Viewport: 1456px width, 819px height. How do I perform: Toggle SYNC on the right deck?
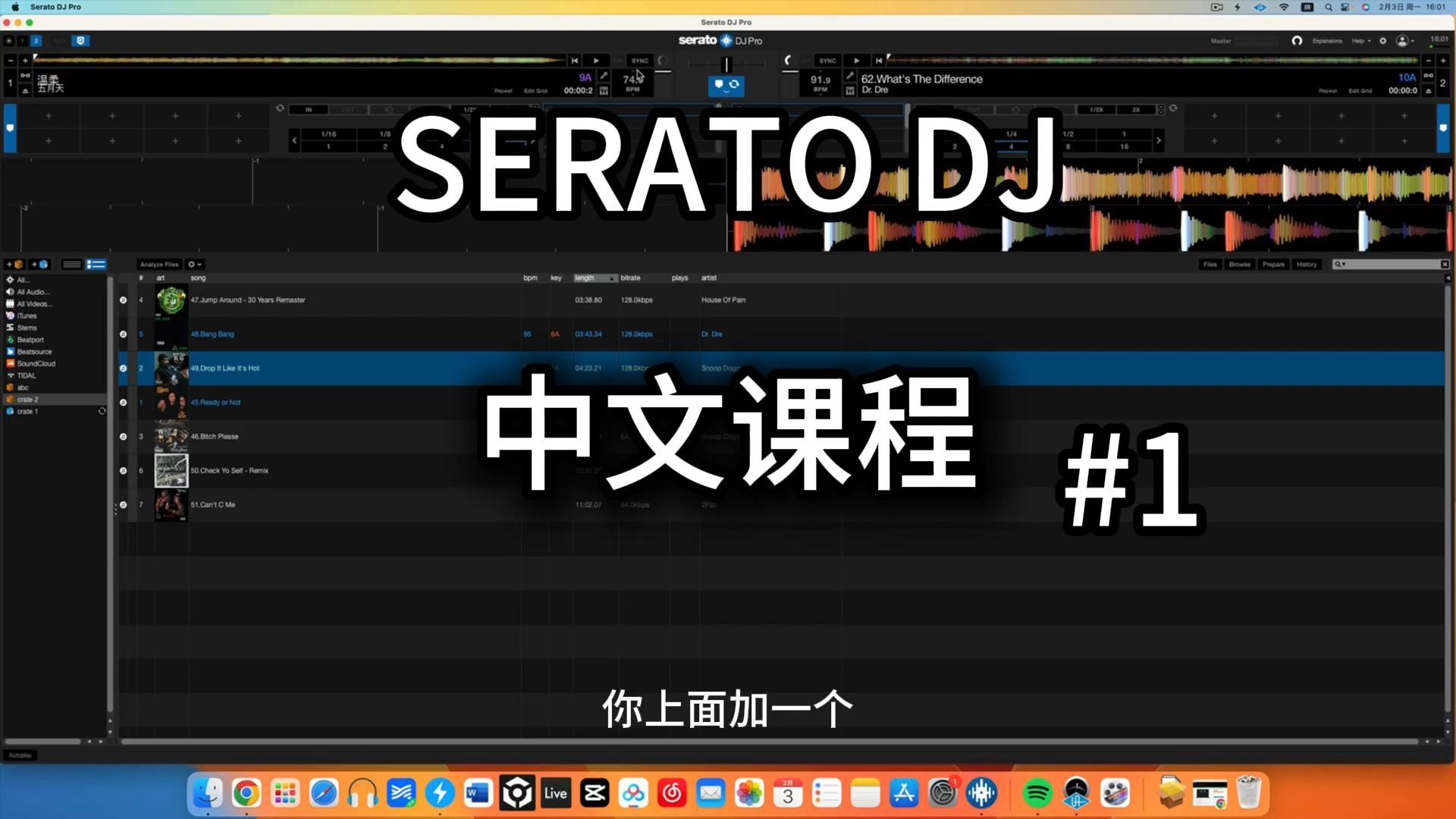pyautogui.click(x=827, y=61)
